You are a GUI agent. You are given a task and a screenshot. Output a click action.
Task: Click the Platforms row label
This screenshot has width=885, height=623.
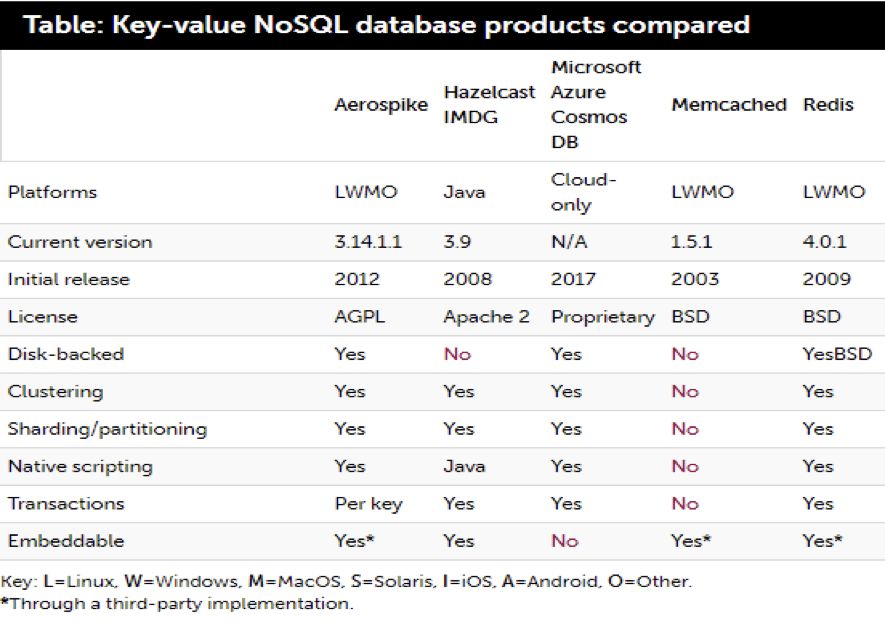pyautogui.click(x=52, y=192)
